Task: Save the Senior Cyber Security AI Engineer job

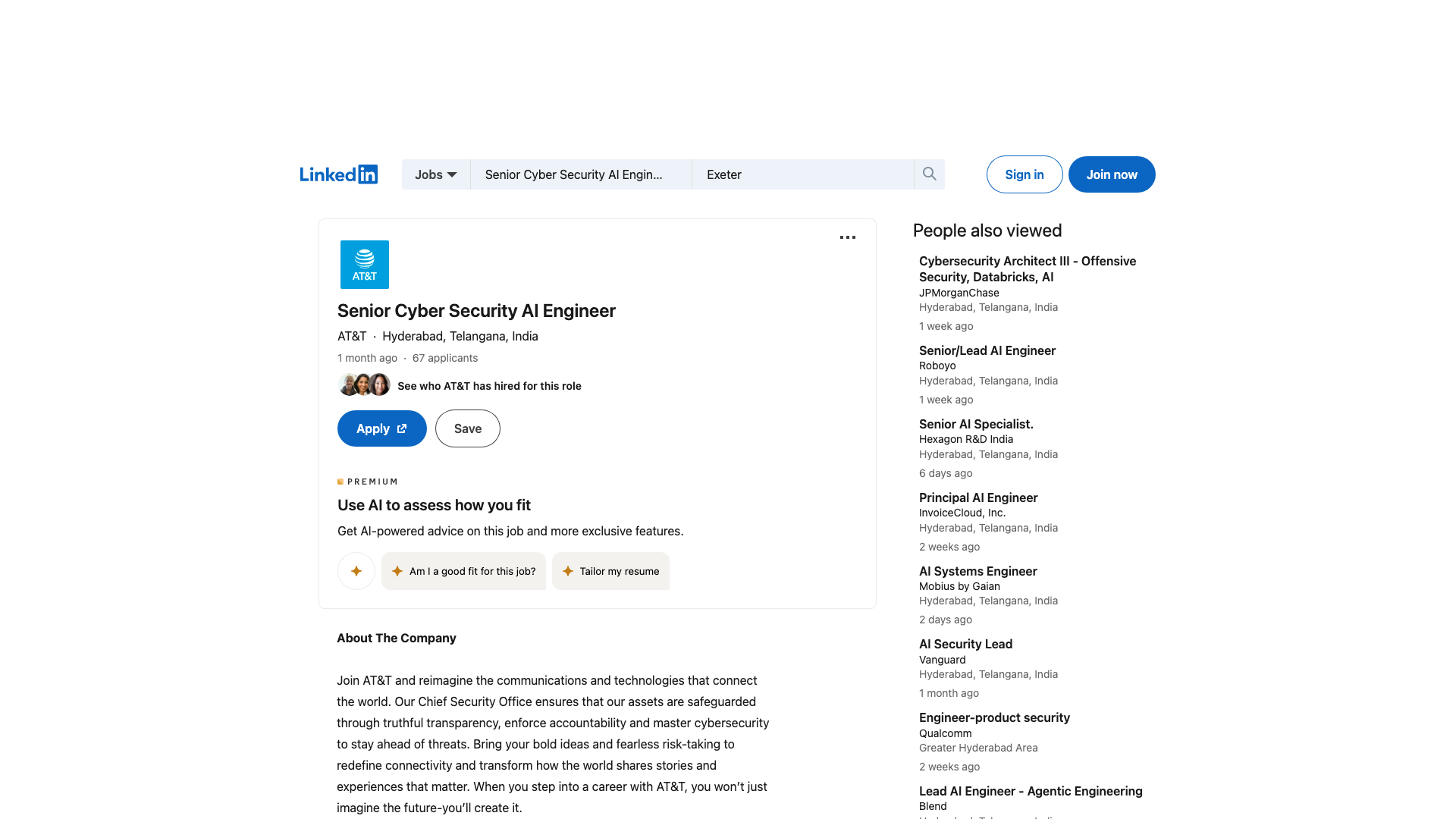Action: [x=468, y=428]
